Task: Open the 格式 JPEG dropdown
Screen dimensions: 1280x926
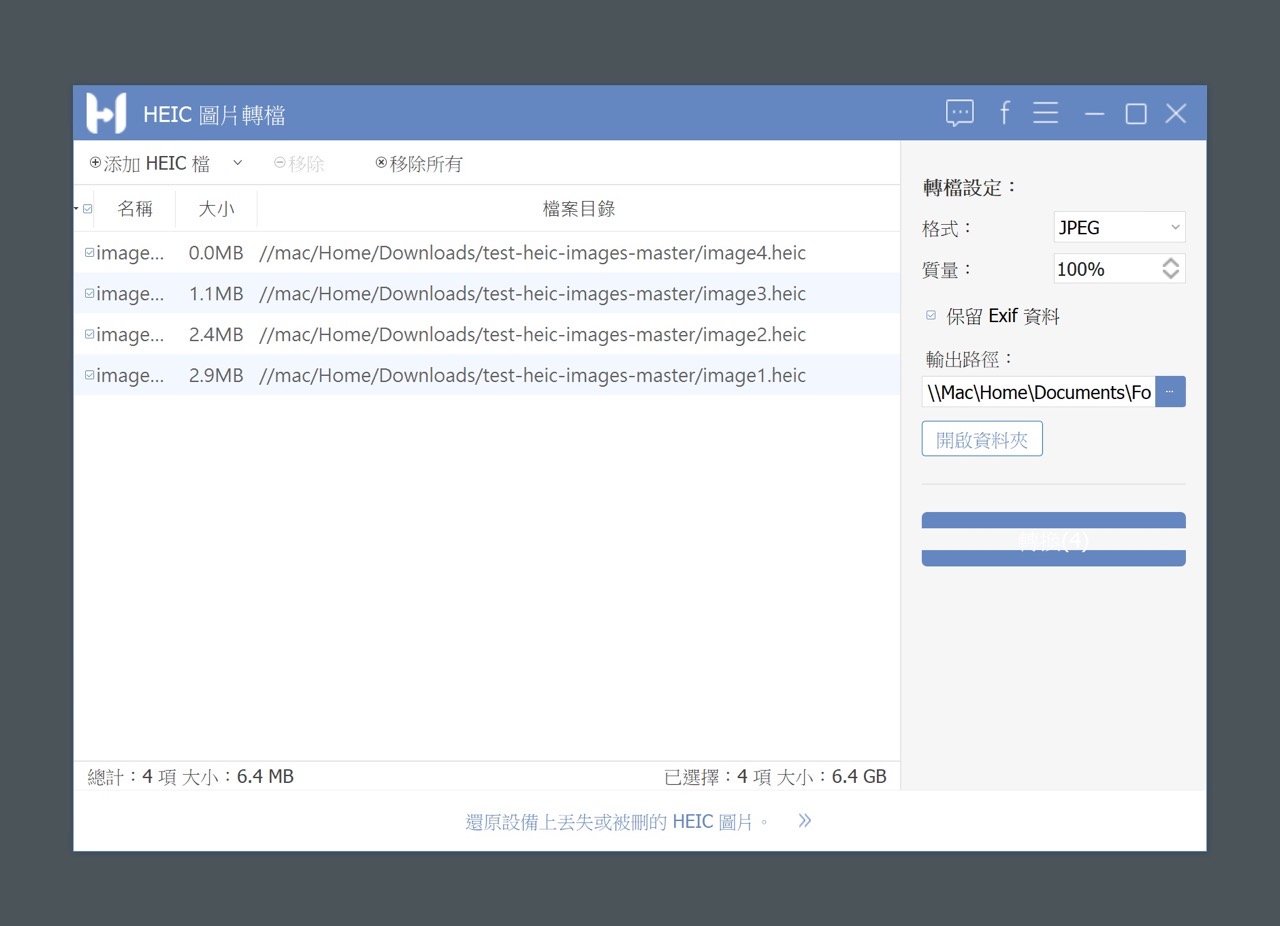Action: [1119, 227]
